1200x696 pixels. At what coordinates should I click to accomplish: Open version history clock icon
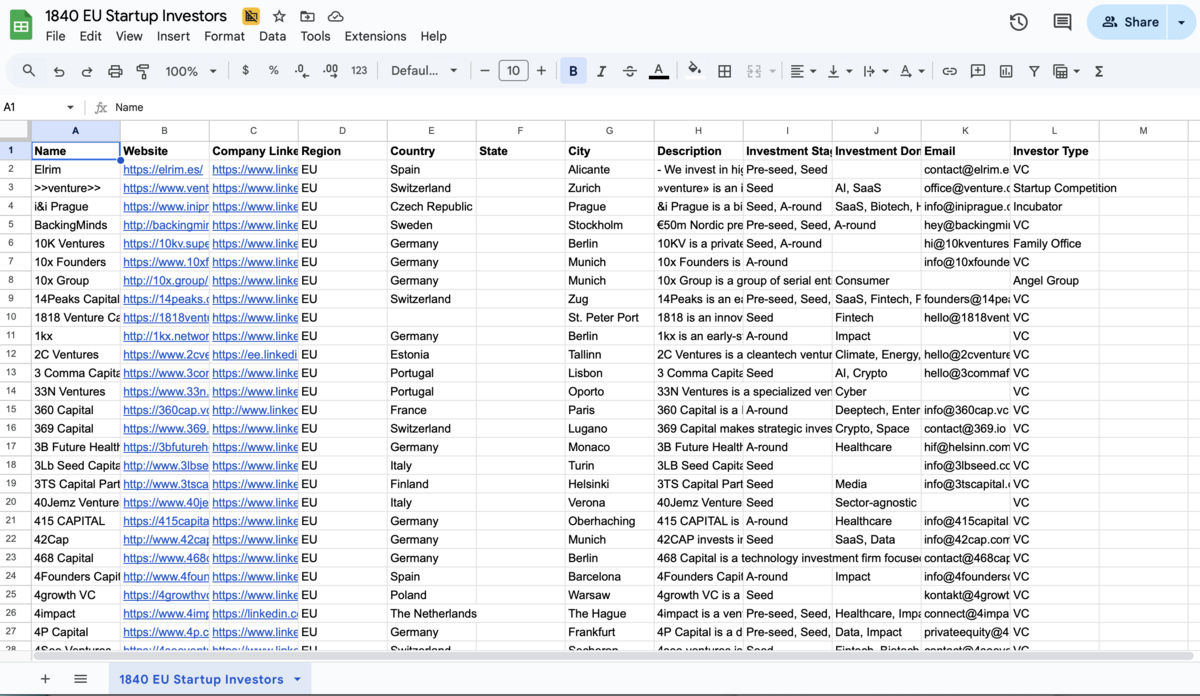[1018, 22]
